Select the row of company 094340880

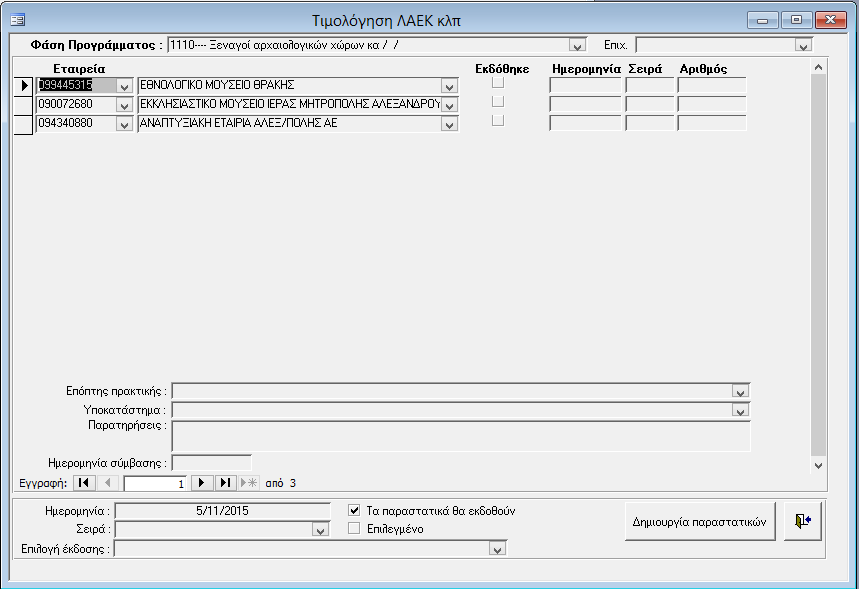(x=23, y=124)
